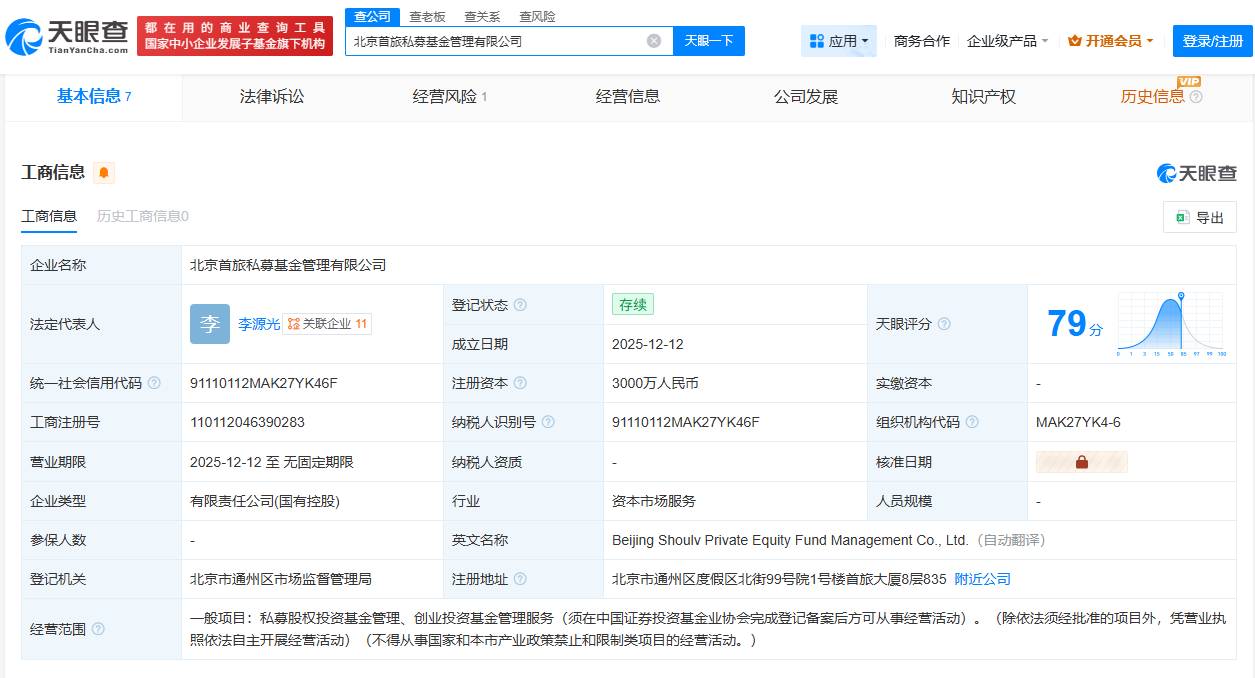The width and height of the screenshot is (1255, 678).
Task: Click help icon beside 统一社会信用代码
Action: tap(153, 383)
